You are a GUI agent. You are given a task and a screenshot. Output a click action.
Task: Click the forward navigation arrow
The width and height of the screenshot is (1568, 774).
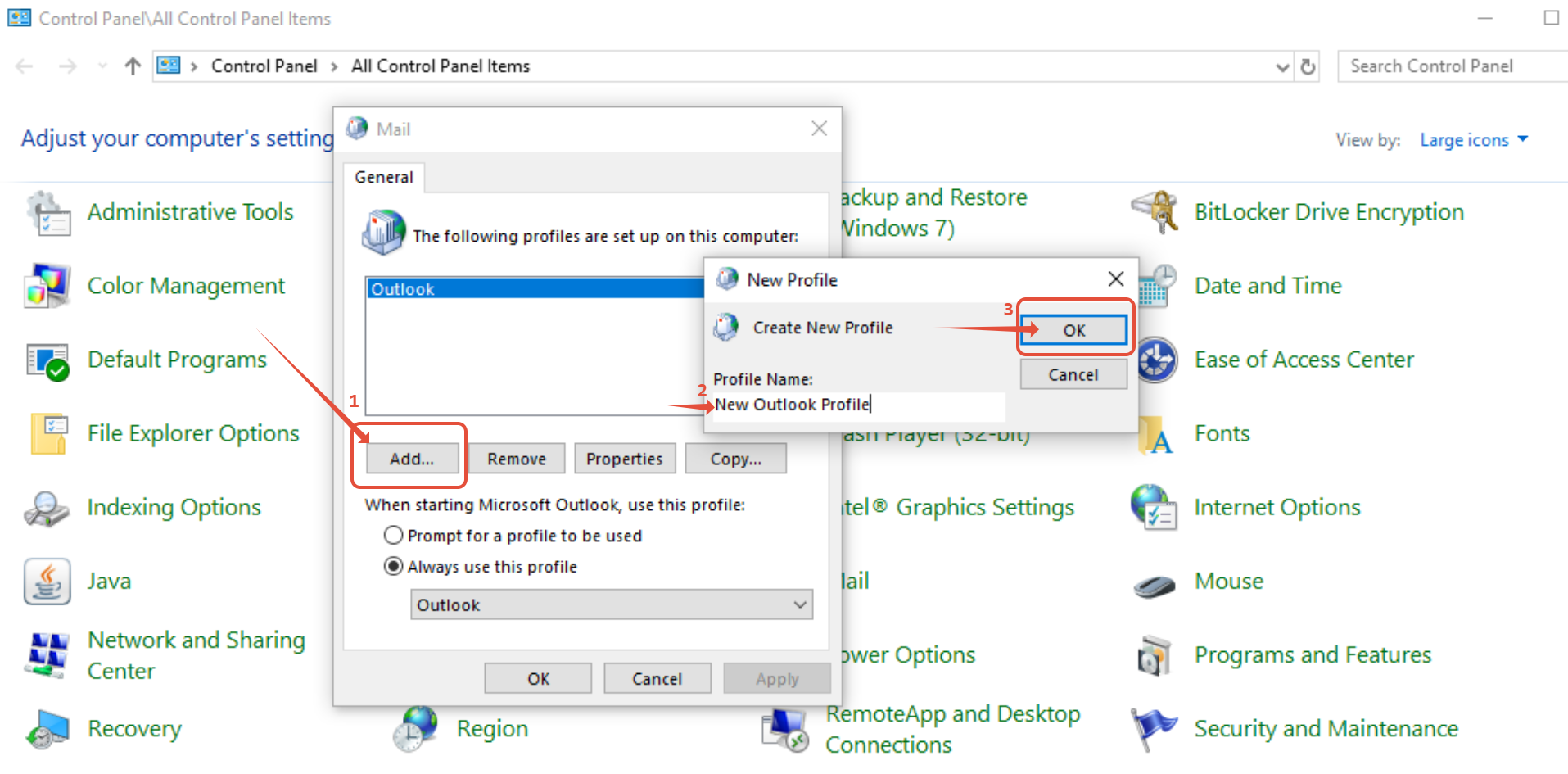point(68,66)
